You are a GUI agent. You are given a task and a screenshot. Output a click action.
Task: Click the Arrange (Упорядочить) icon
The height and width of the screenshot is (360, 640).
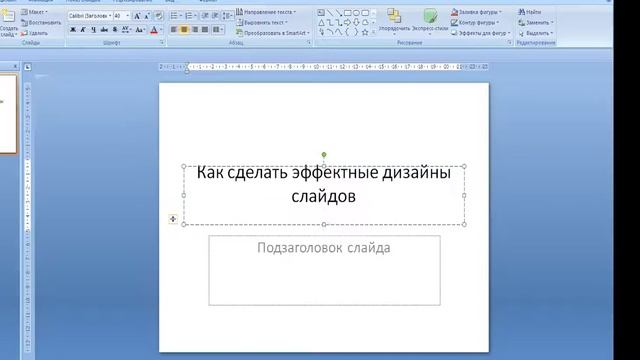coord(394,16)
